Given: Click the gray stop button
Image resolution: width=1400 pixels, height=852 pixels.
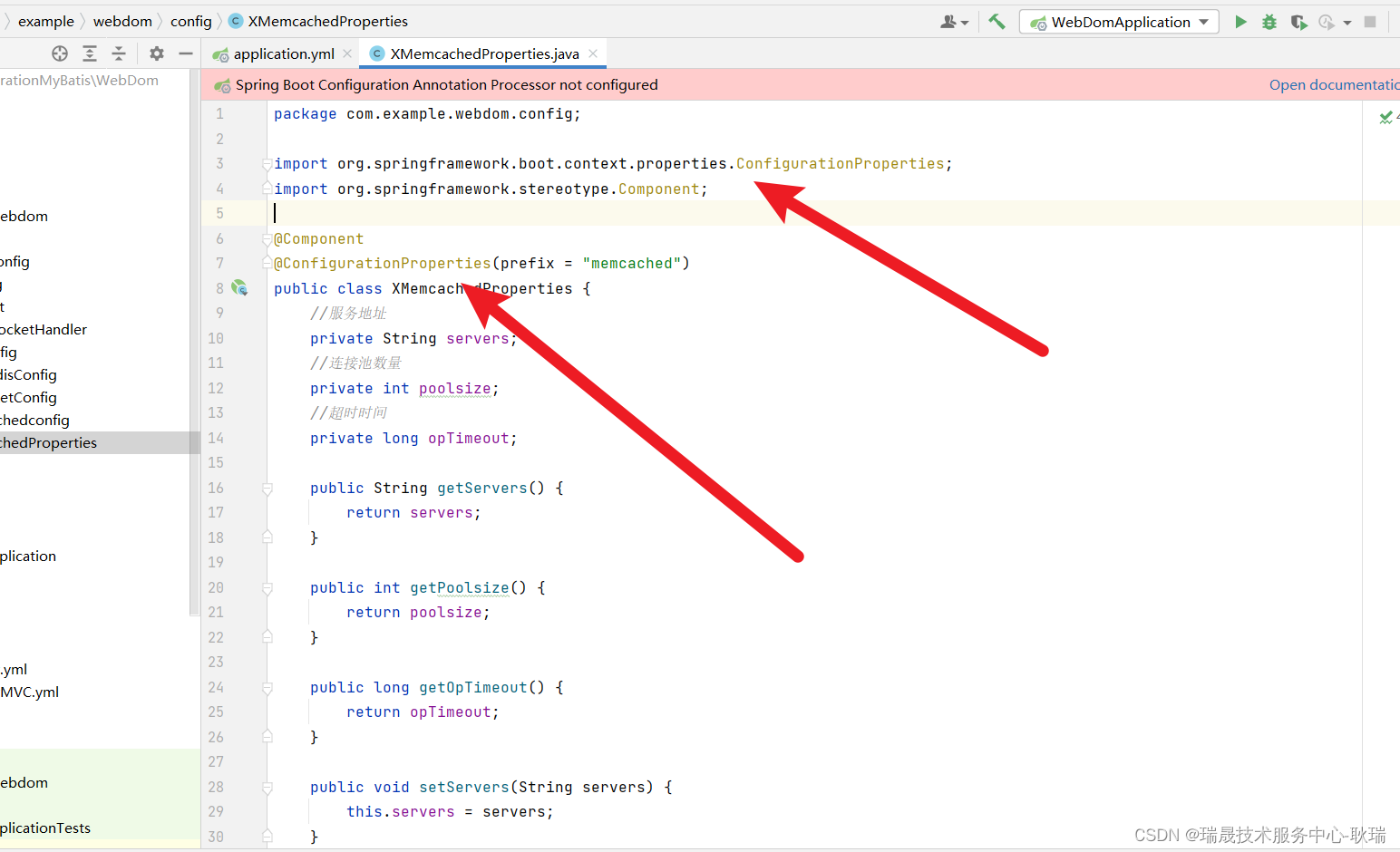Looking at the screenshot, I should (x=1370, y=22).
